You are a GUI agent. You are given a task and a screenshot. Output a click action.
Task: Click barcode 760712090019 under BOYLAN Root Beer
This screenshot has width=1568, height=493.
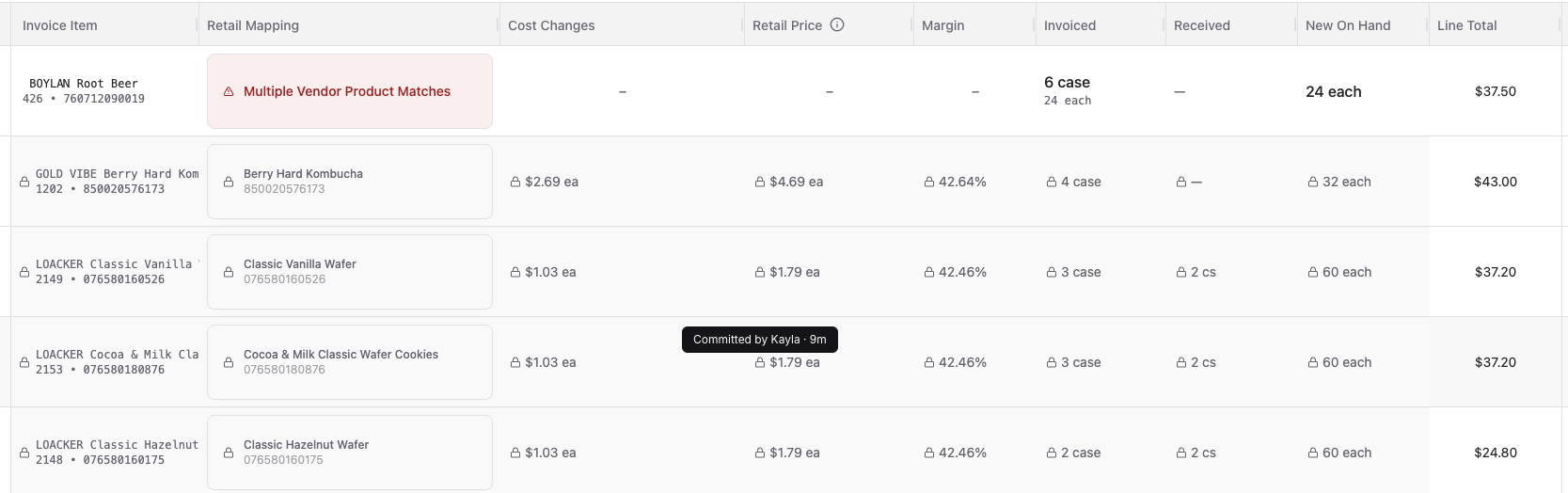[x=103, y=99]
